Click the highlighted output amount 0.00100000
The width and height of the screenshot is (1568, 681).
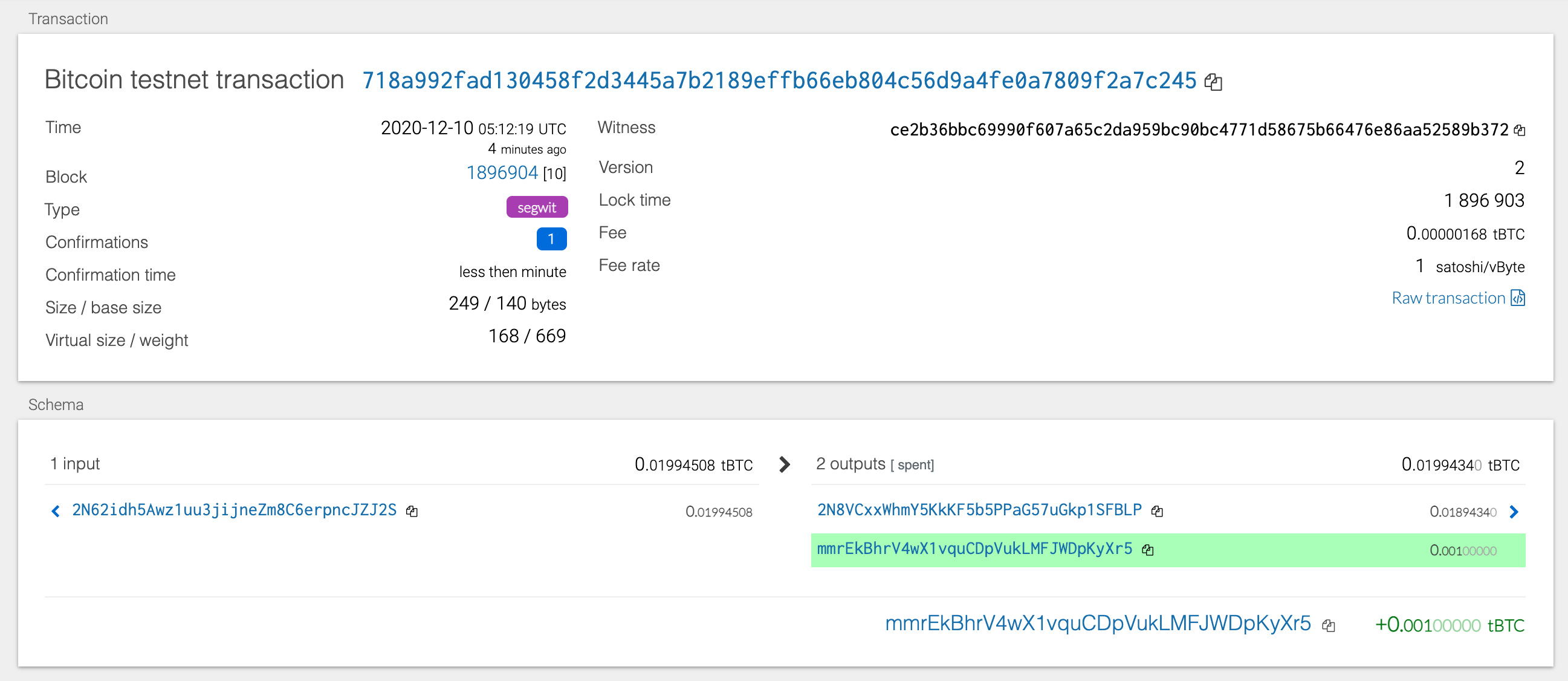pos(1463,550)
